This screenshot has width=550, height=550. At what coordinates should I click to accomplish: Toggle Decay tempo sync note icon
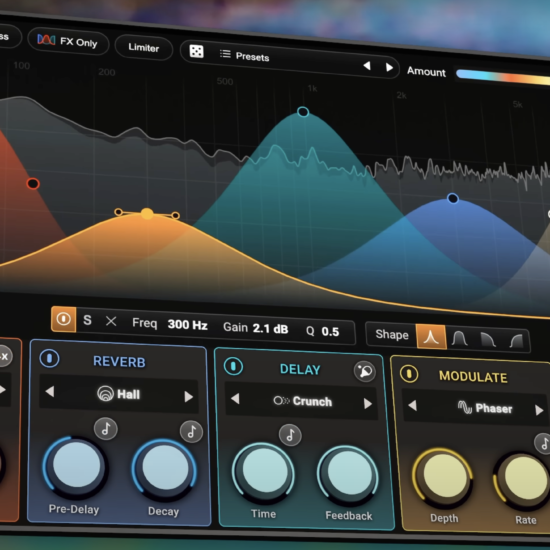191,431
